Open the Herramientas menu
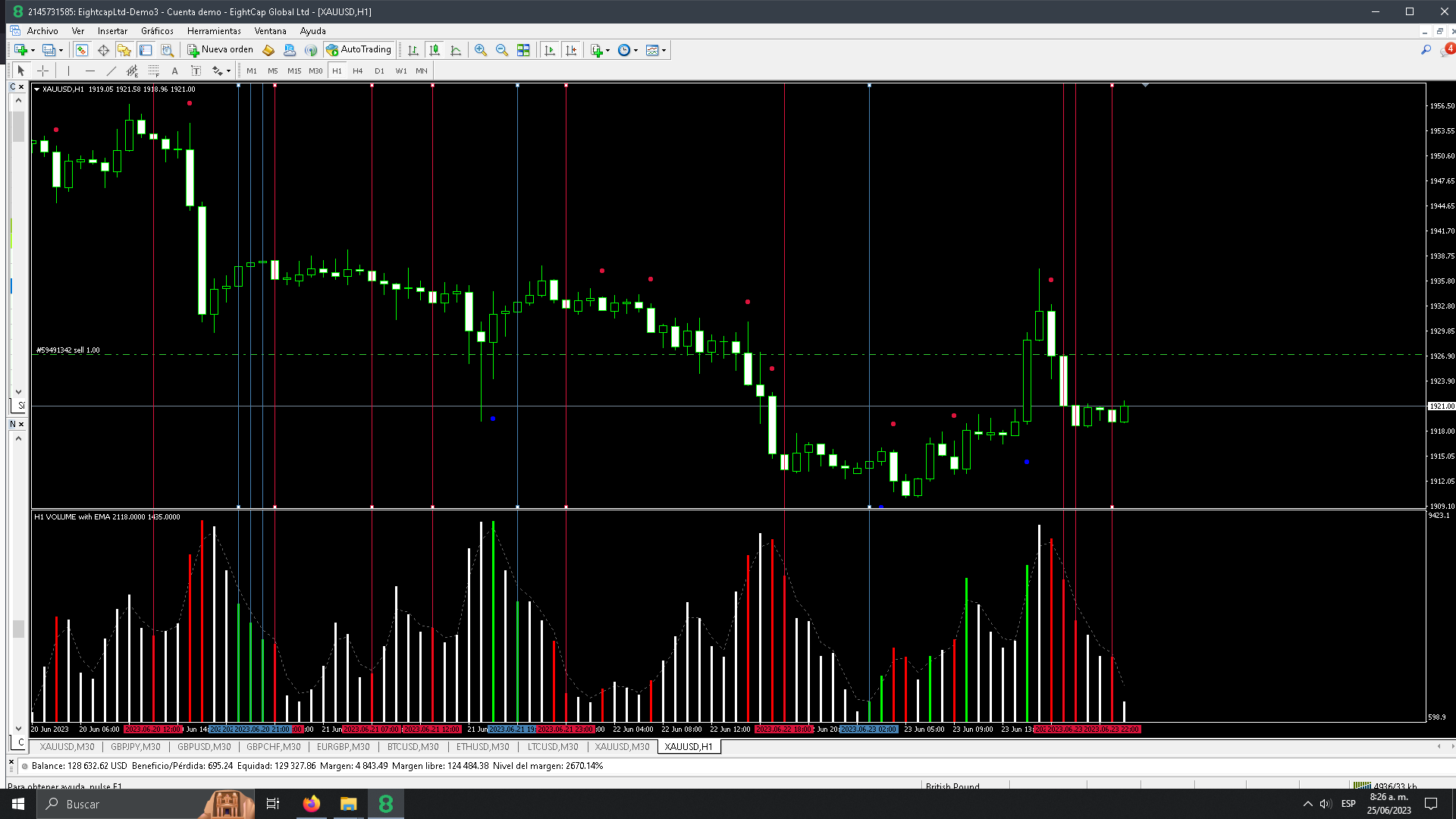 click(214, 31)
